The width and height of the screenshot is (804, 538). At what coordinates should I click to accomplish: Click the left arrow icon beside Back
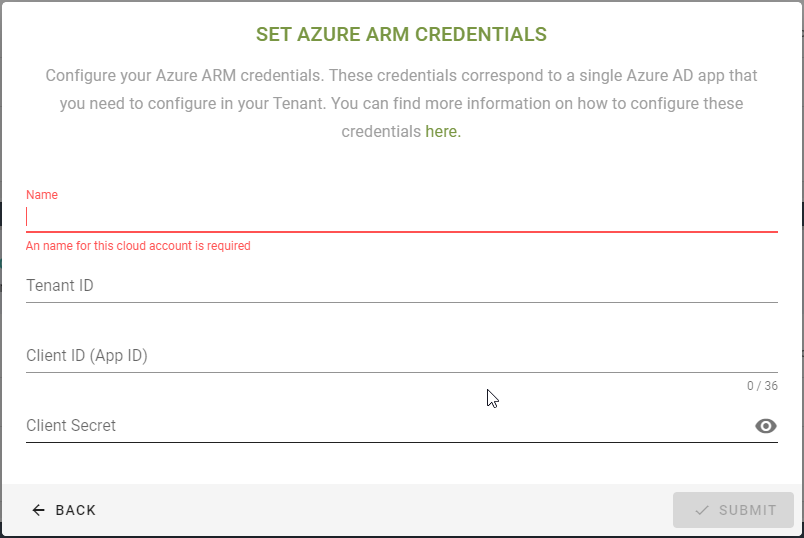39,510
